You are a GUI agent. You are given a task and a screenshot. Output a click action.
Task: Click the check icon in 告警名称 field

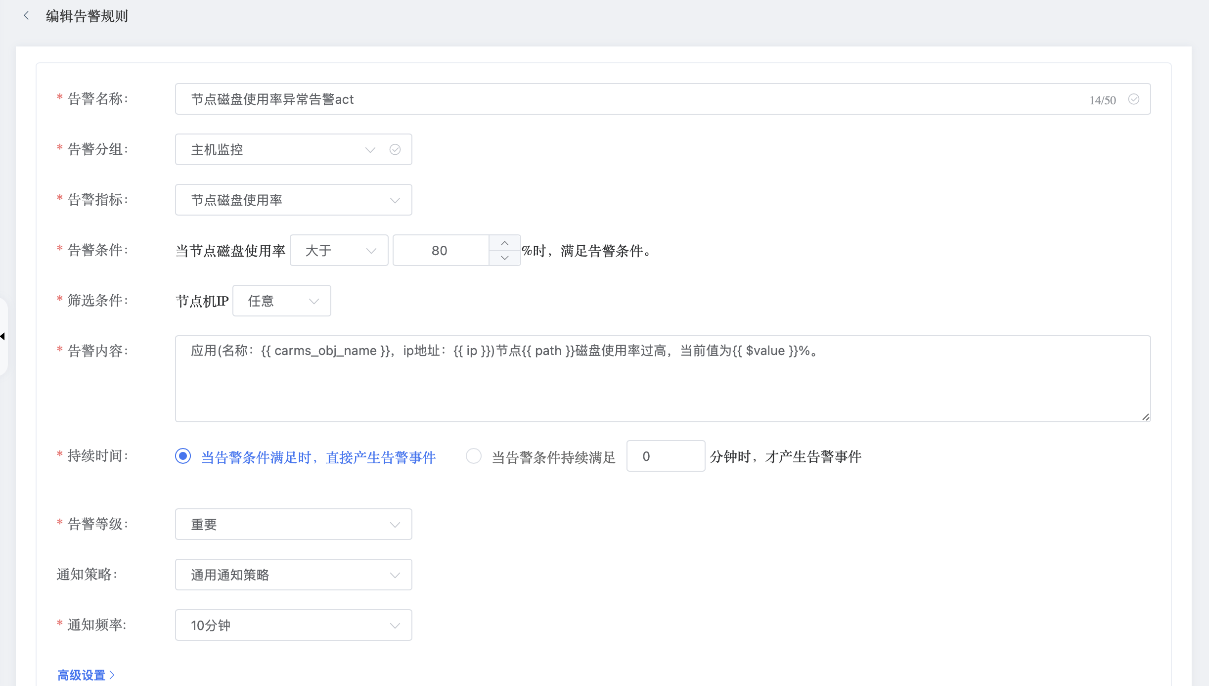tap(1133, 99)
